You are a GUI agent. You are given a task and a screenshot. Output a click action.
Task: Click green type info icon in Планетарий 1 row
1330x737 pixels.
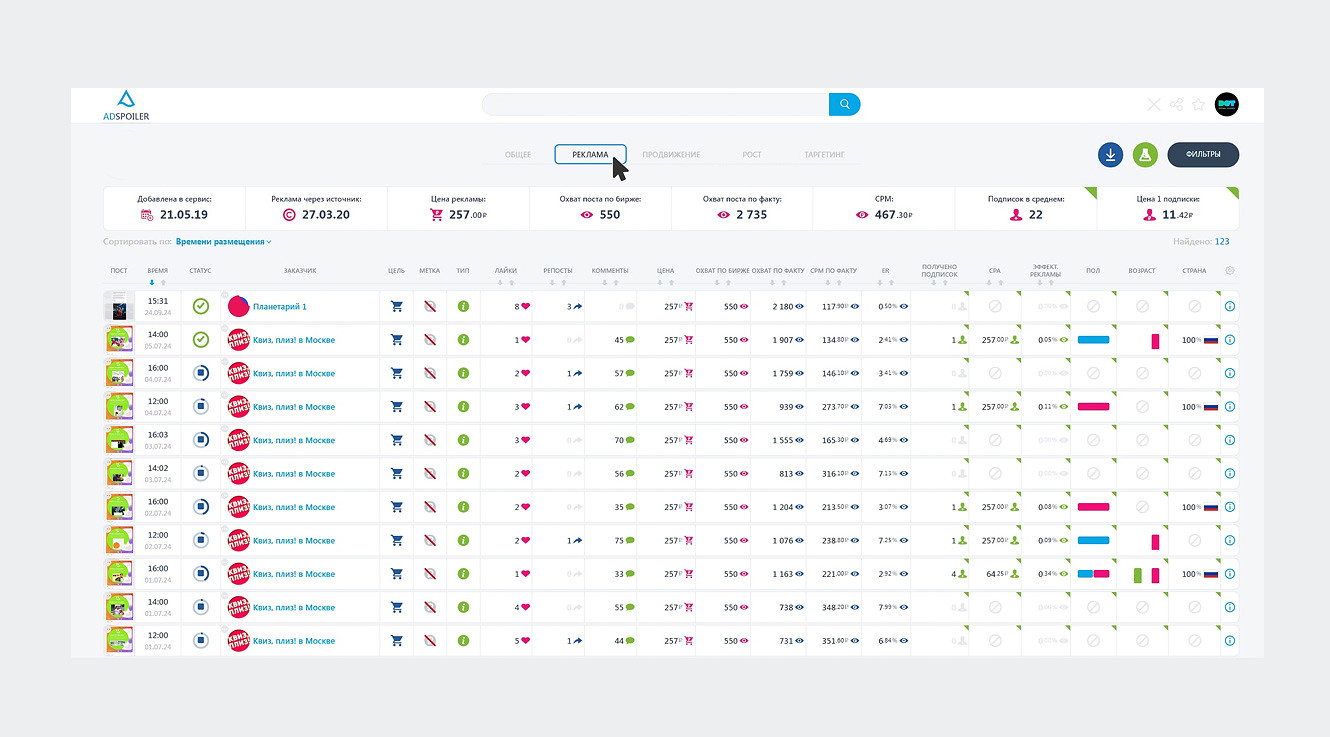tap(463, 306)
